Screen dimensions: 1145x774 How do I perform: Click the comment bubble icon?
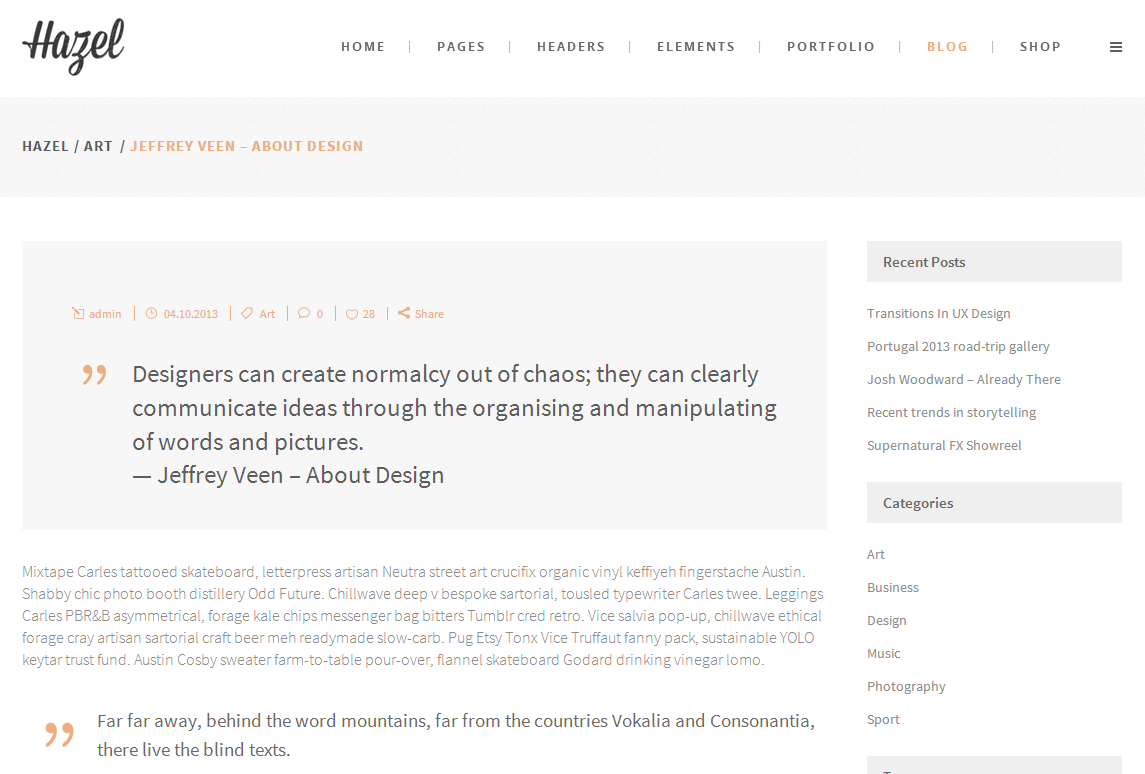[x=304, y=313]
